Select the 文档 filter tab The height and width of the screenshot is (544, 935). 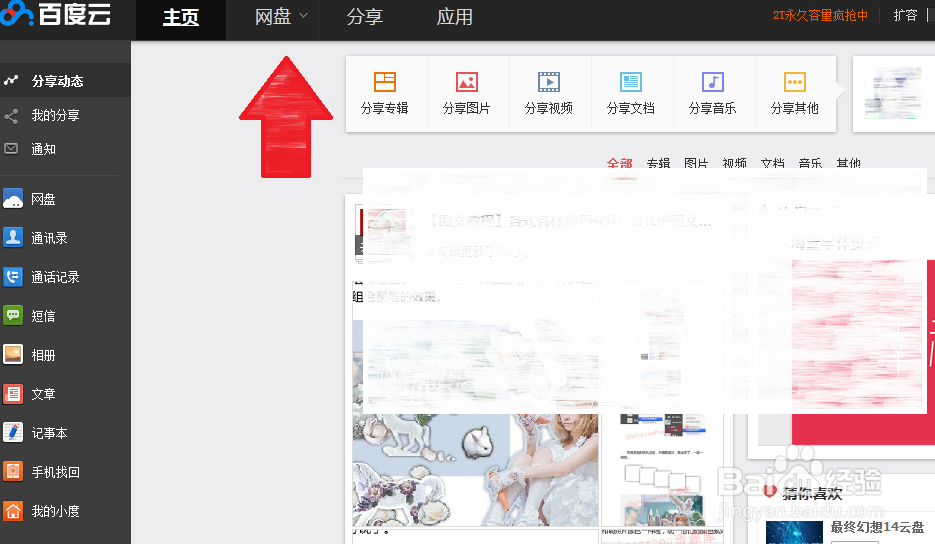(x=772, y=163)
